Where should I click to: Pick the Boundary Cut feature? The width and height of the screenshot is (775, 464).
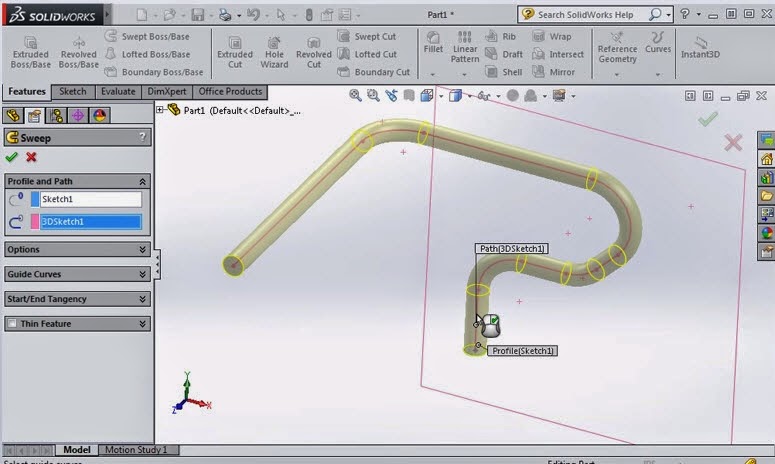click(374, 72)
